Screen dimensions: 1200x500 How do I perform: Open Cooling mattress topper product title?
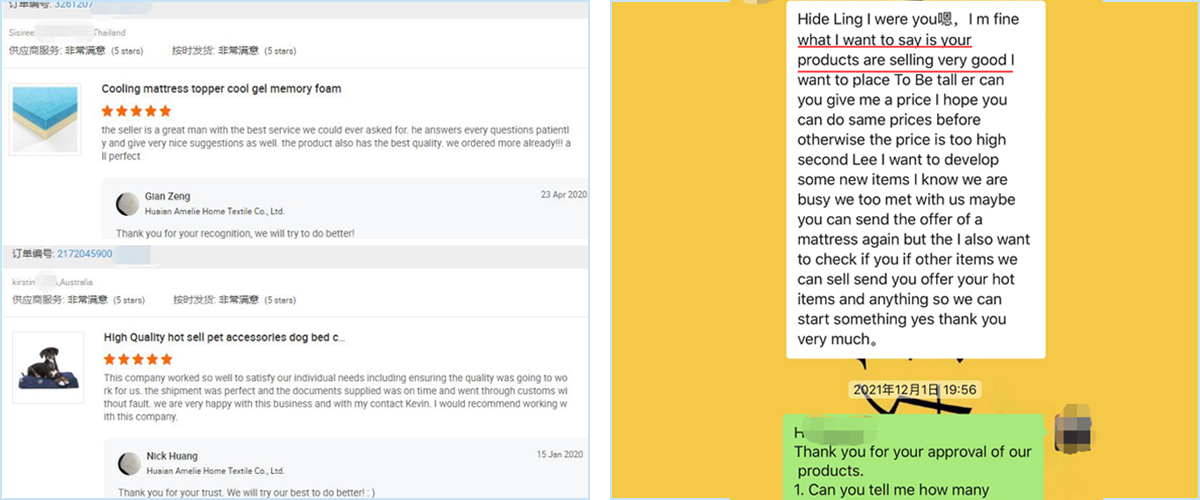221,89
